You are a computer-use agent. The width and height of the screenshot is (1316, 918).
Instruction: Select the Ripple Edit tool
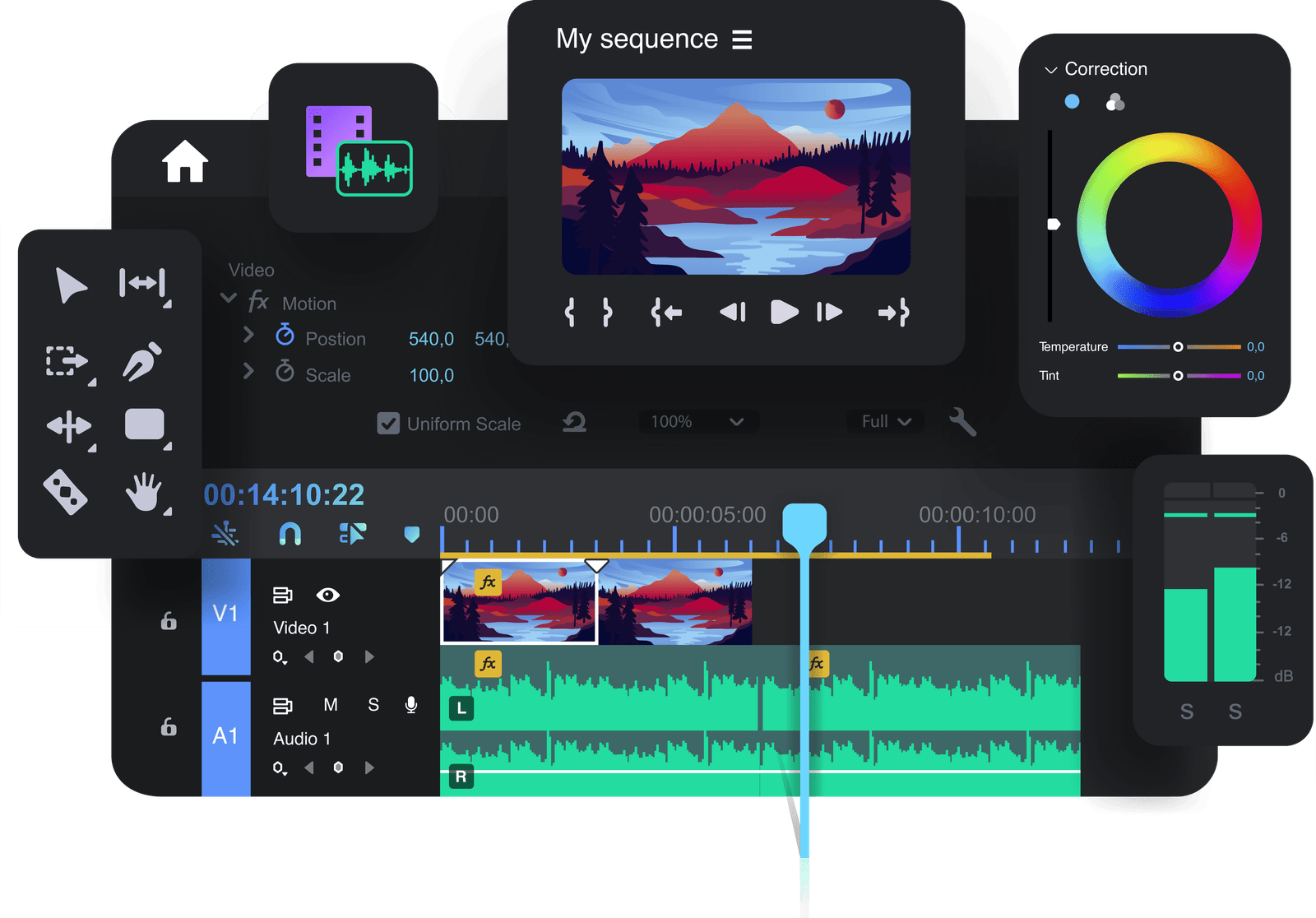coord(142,284)
